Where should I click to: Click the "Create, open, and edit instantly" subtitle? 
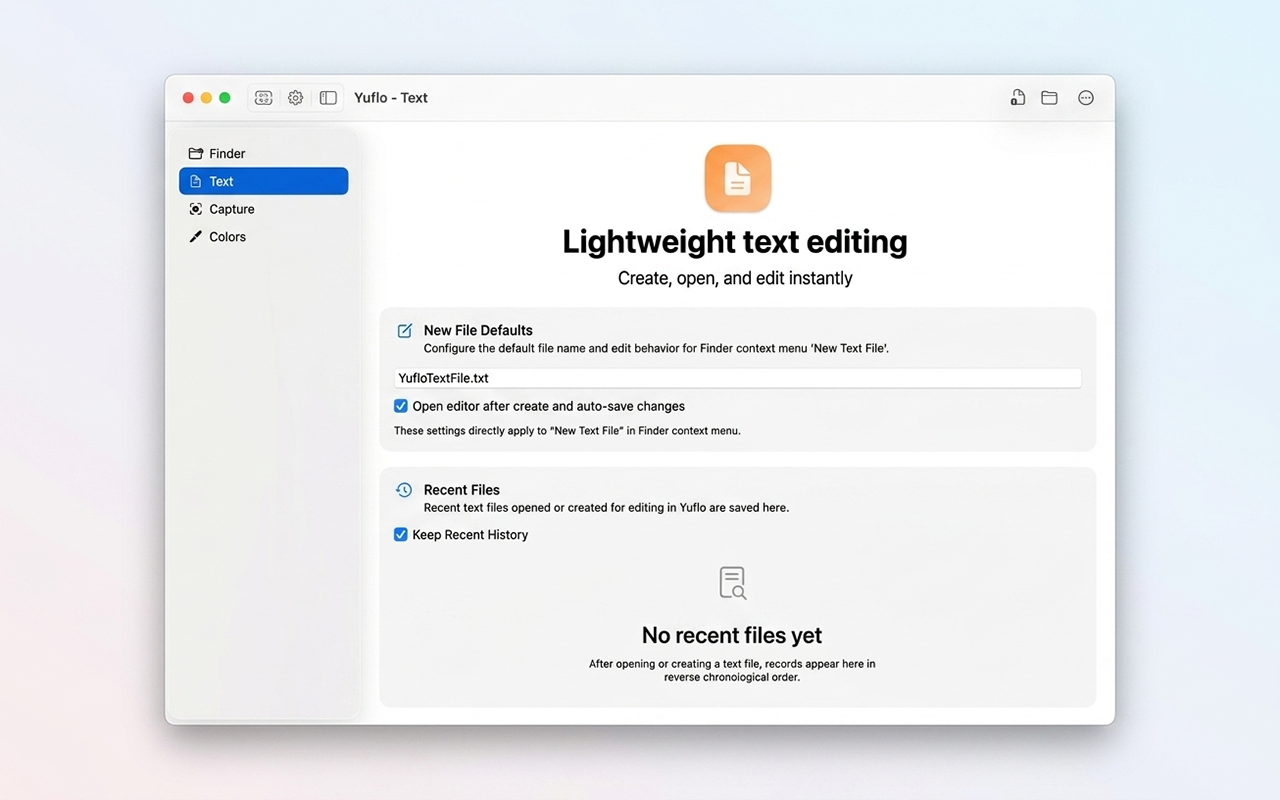tap(735, 278)
